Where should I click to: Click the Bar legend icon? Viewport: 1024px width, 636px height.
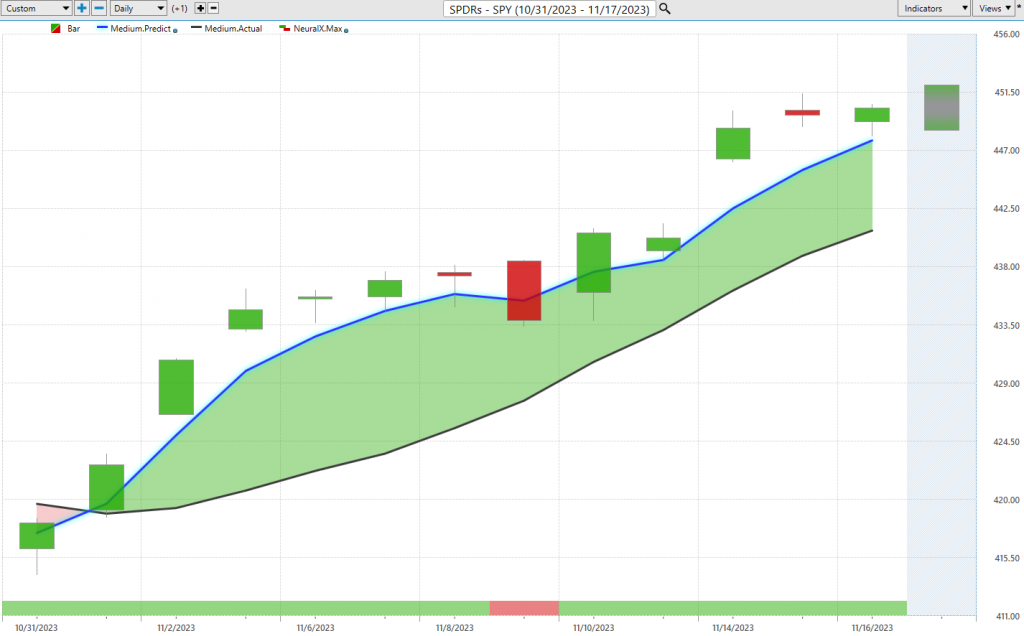[x=56, y=29]
